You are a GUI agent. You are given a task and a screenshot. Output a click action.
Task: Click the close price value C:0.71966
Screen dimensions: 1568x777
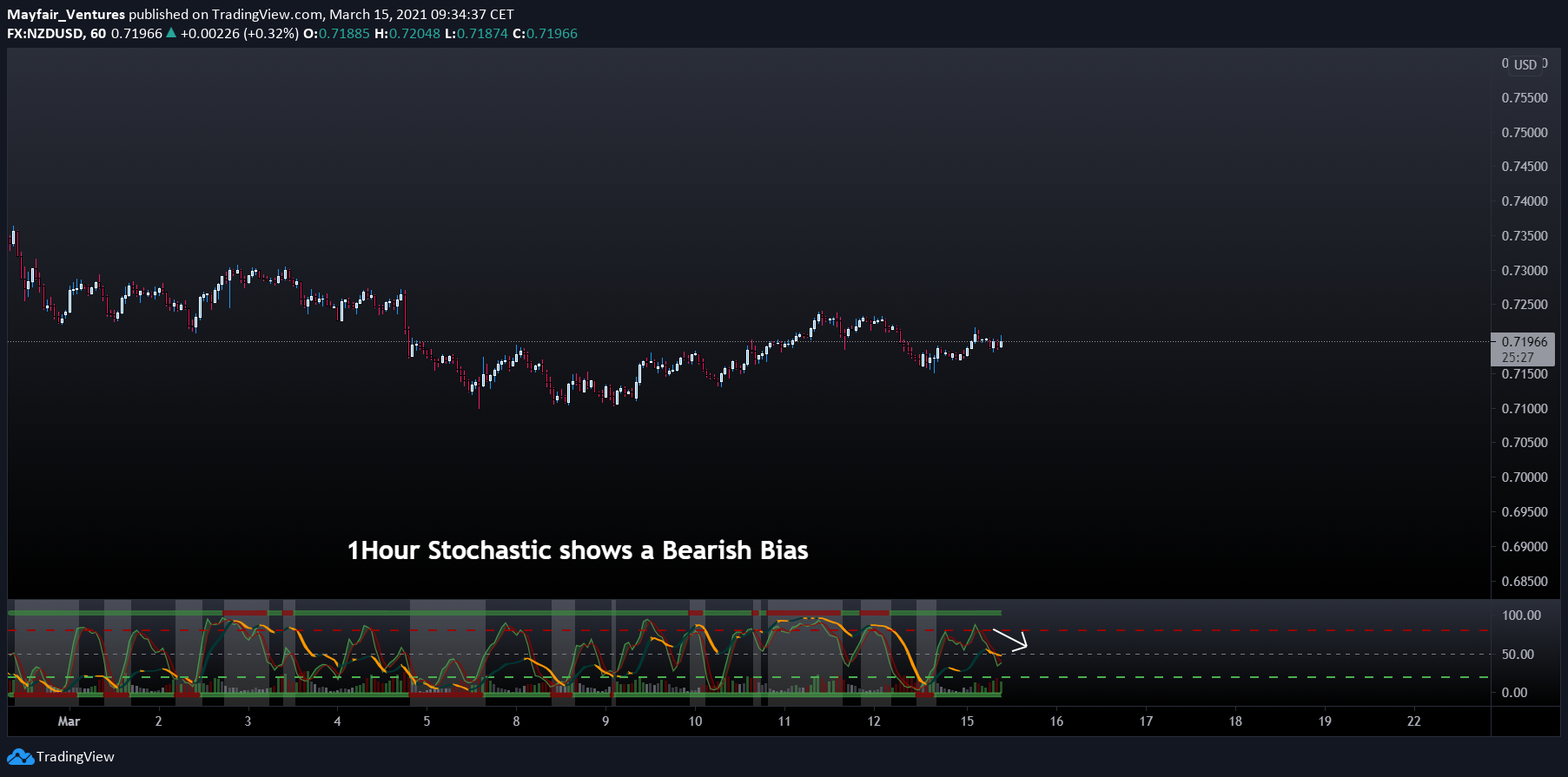(545, 34)
